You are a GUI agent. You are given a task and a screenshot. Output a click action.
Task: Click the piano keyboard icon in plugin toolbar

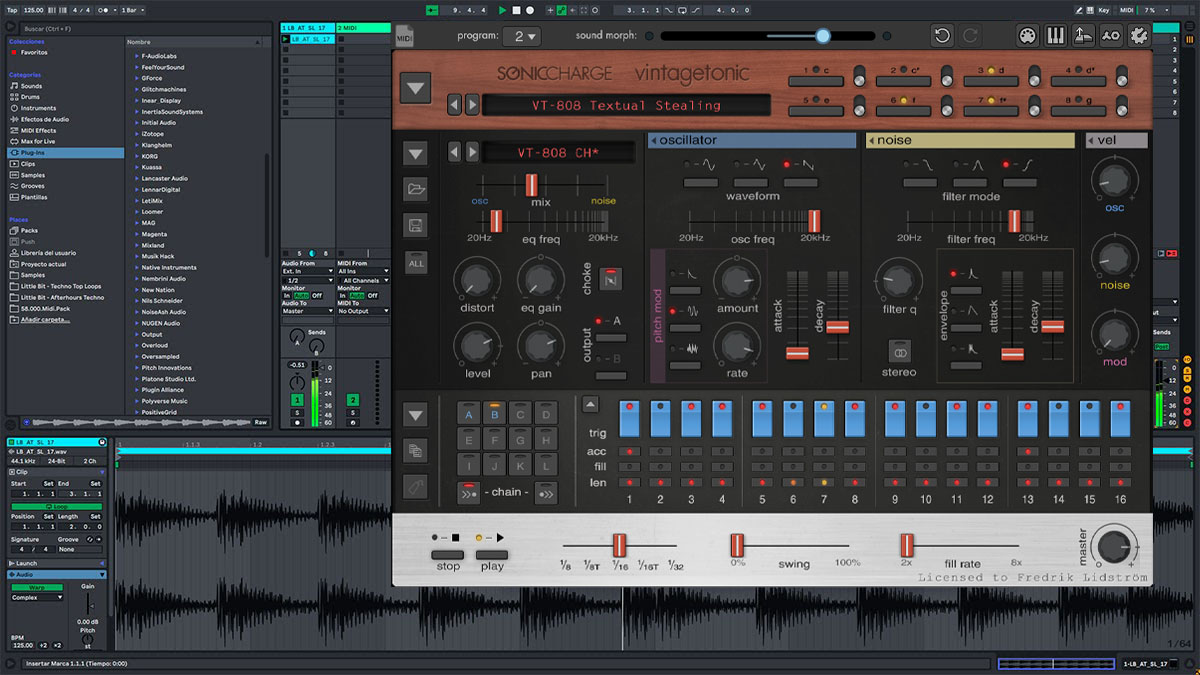click(x=1055, y=36)
